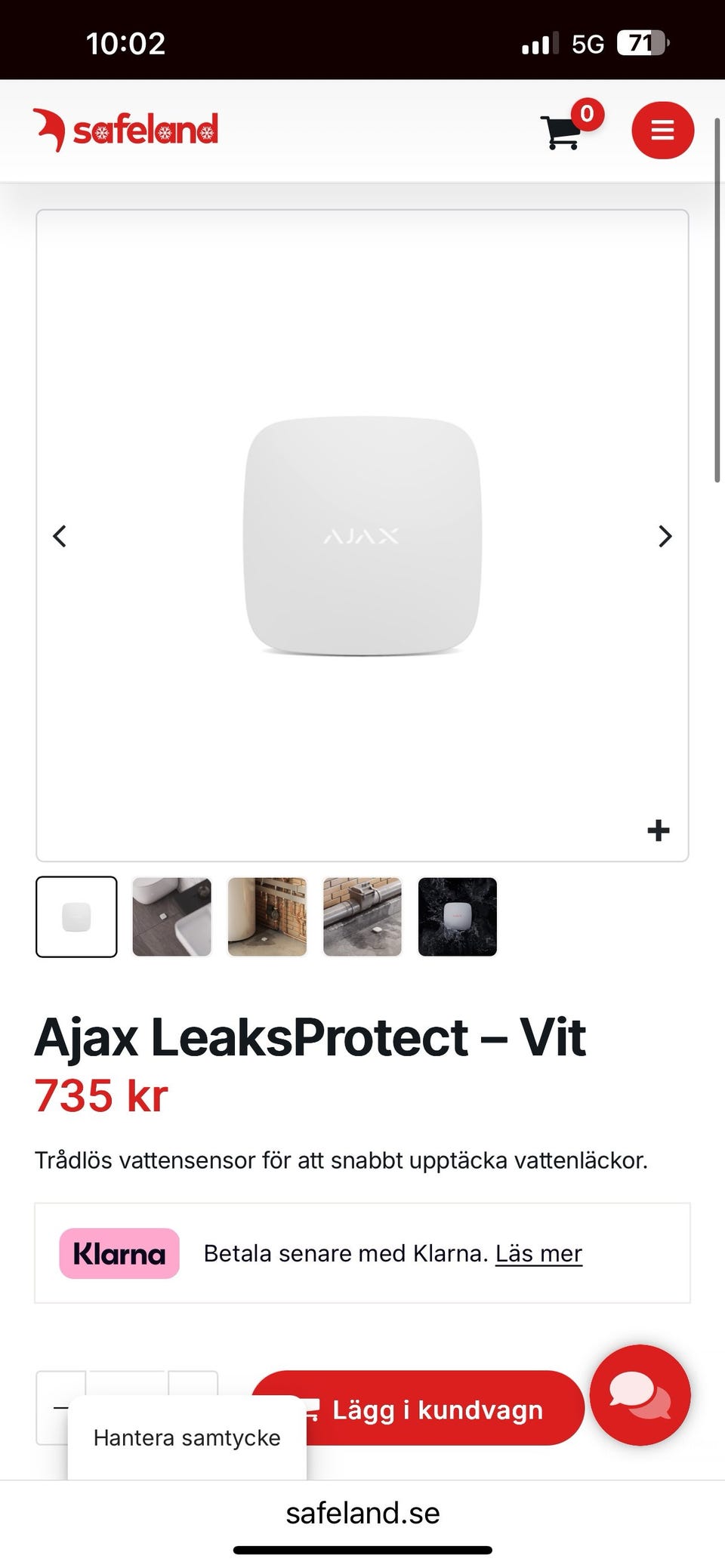
Task: Tap the Klarna logo badge
Action: 119,1253
